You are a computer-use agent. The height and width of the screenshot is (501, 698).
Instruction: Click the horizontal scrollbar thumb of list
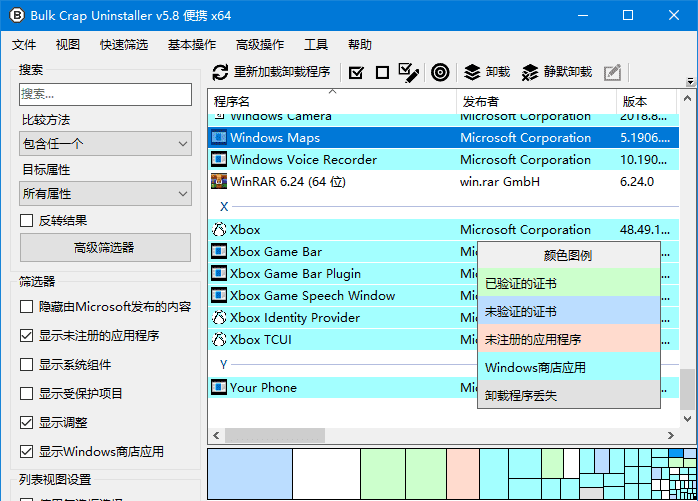pos(275,435)
